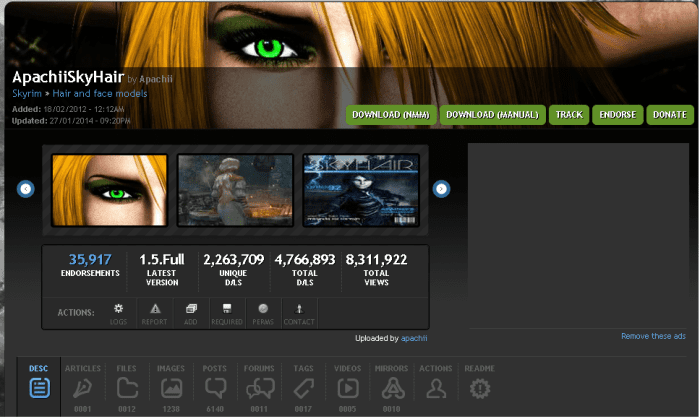Open the ACTIONS tab with person icon
Screen dimensions: 700x419
[x=436, y=383]
